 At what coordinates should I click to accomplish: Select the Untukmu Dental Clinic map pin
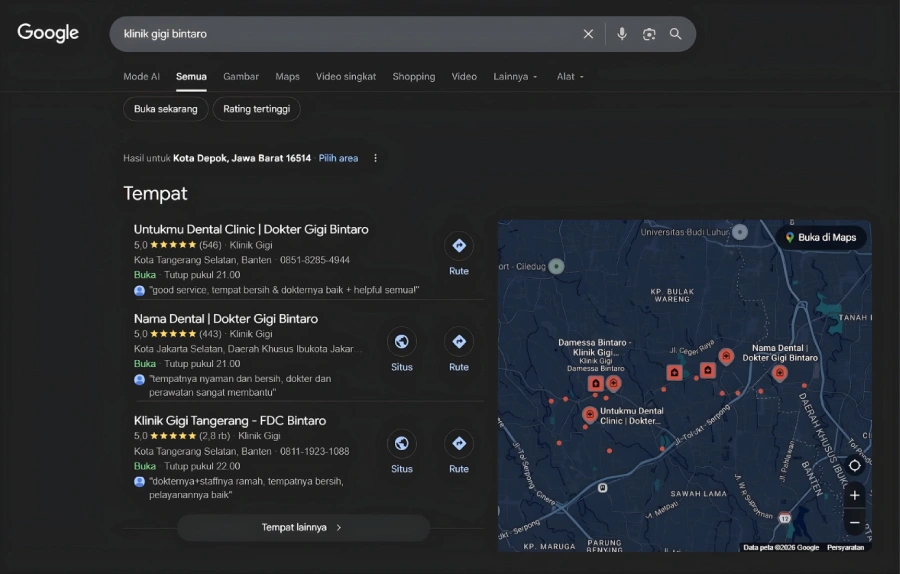[x=589, y=414]
